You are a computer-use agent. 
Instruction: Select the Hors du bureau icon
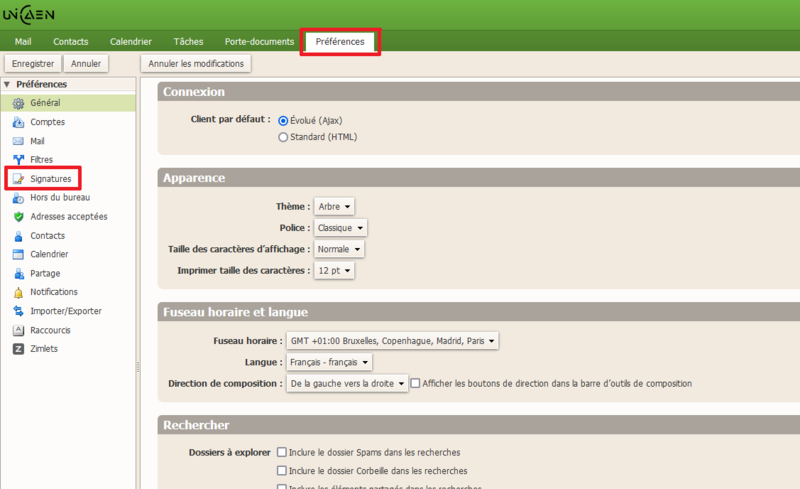[x=18, y=198]
